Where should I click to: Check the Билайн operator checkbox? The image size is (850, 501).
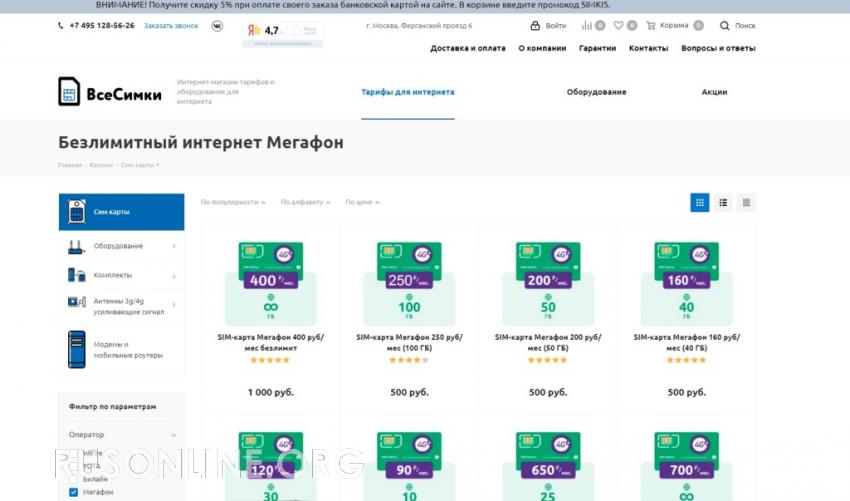[x=74, y=479]
